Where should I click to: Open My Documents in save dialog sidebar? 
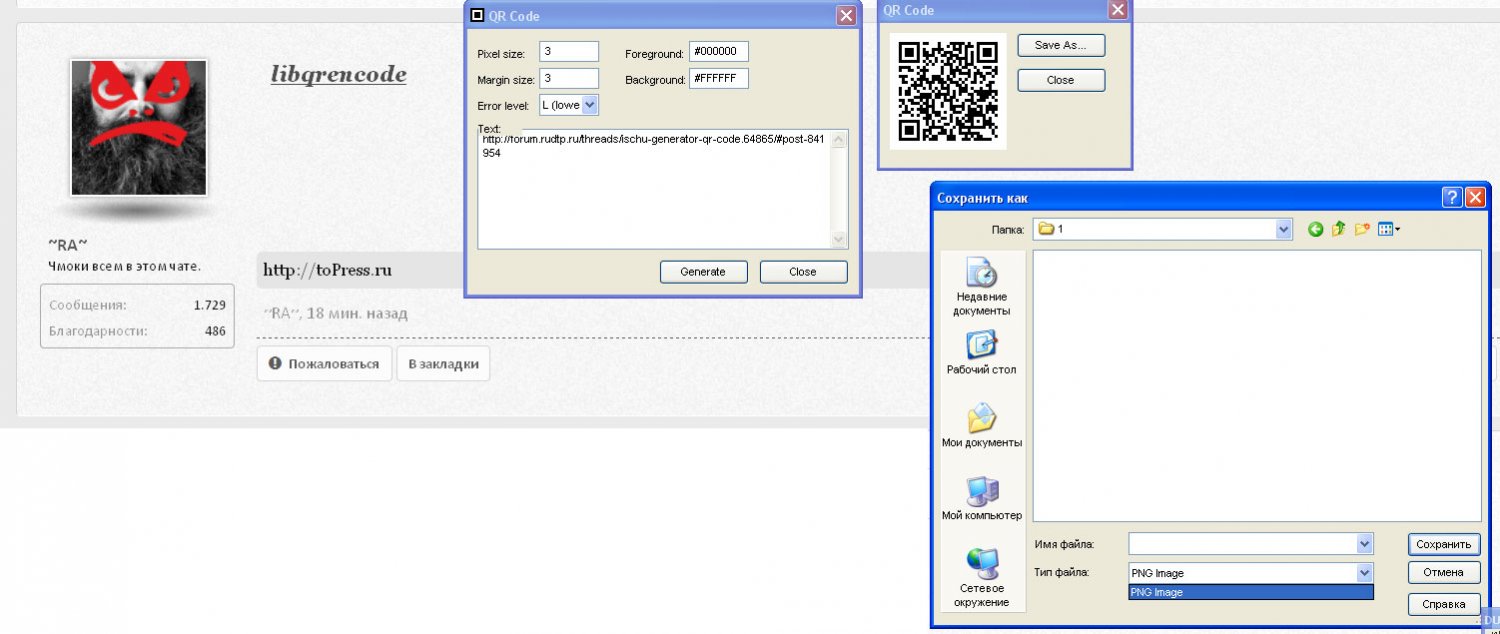(x=981, y=425)
